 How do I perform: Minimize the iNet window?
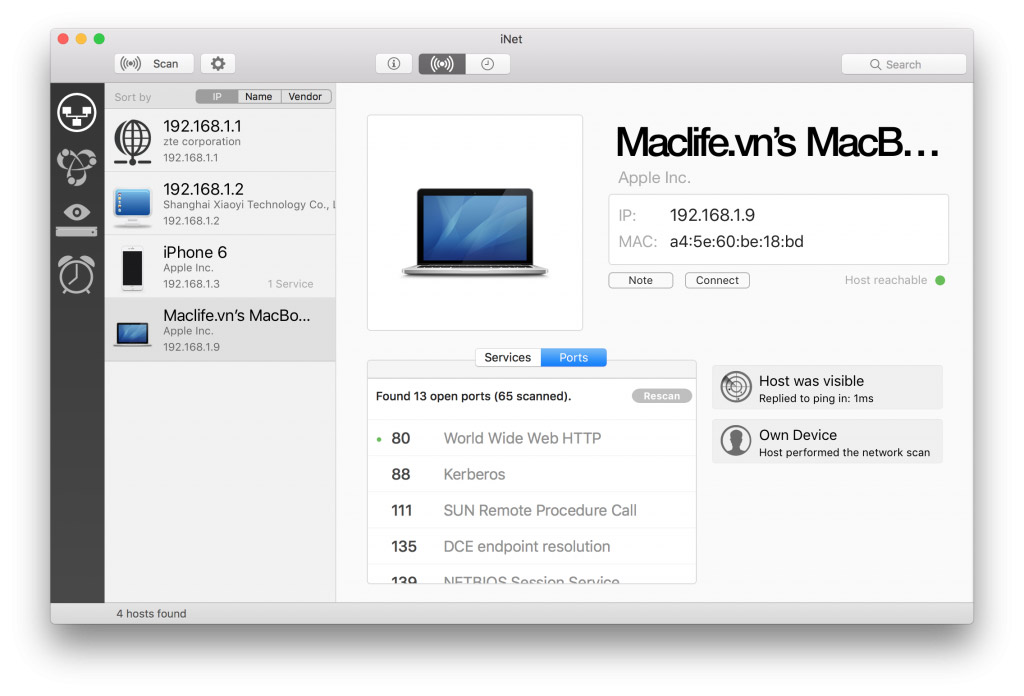[81, 39]
